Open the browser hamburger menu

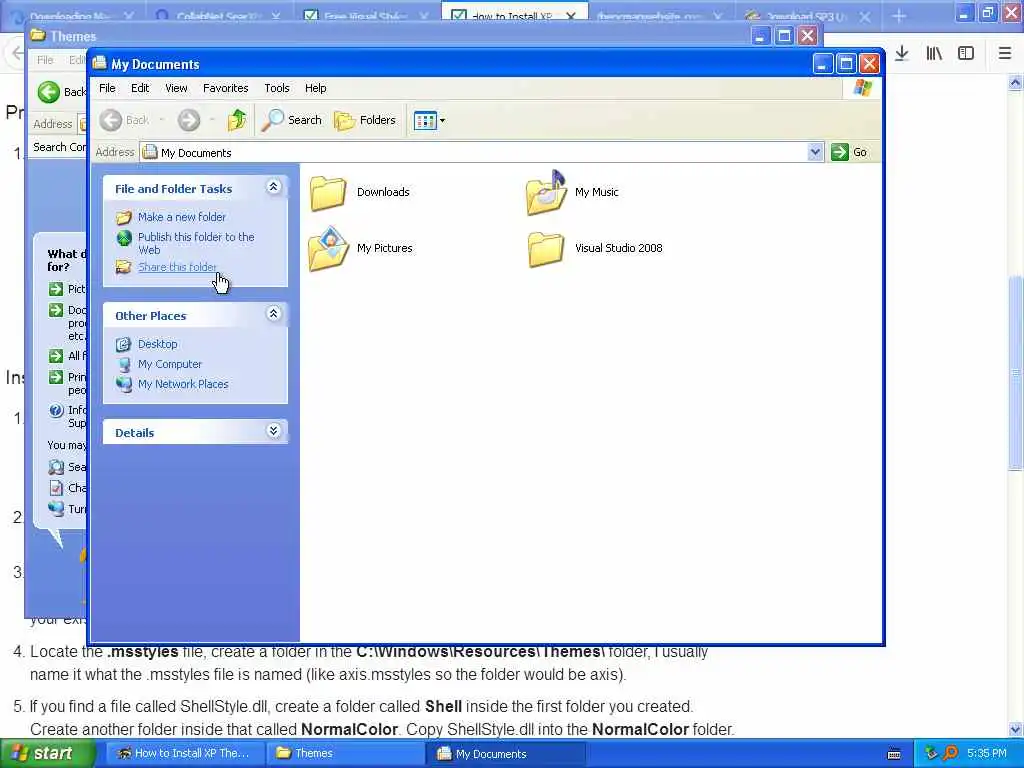1004,53
